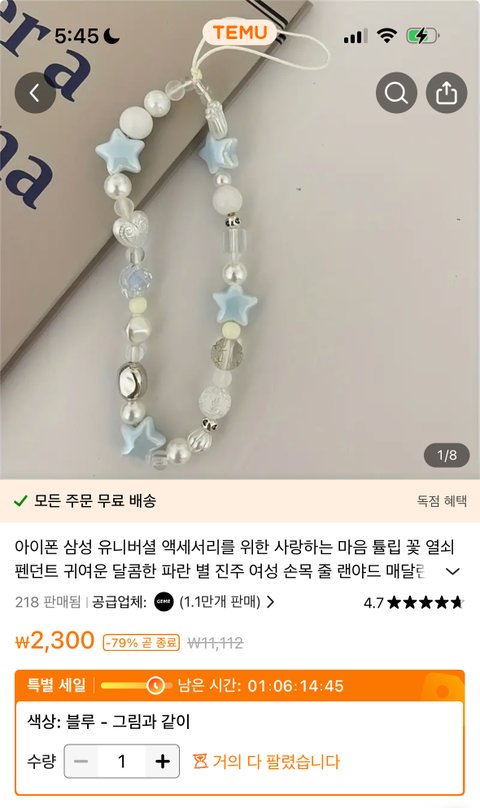Open the 4.7 star rating reviews
The height and width of the screenshot is (808, 480).
point(413,602)
